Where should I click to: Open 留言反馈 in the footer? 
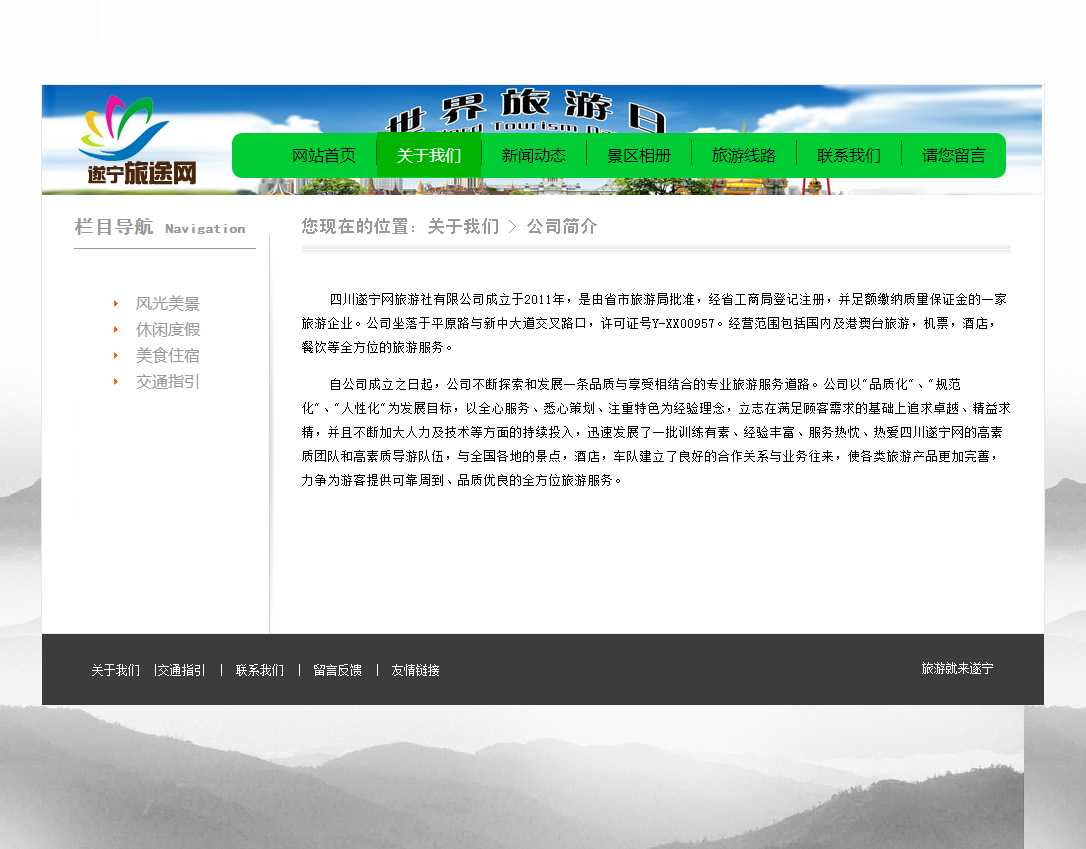[x=337, y=670]
